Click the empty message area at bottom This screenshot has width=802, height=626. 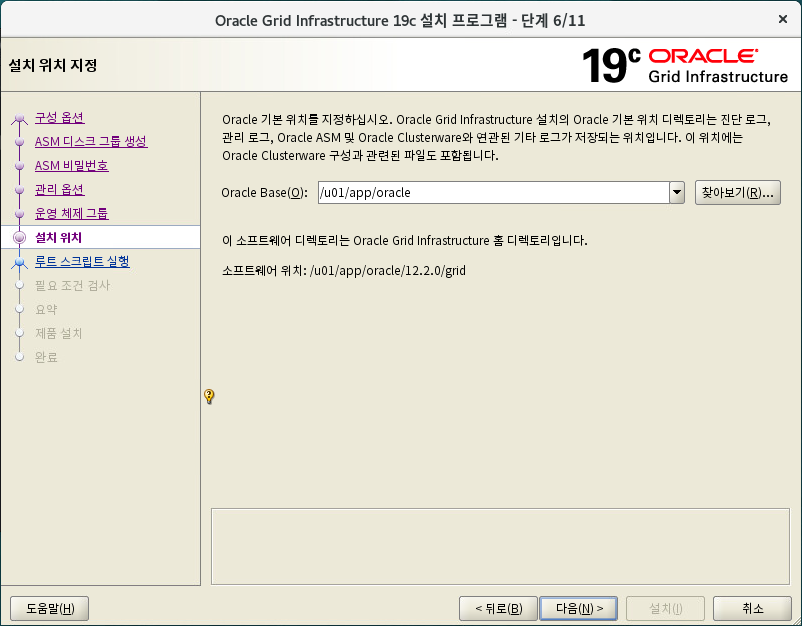click(500, 546)
